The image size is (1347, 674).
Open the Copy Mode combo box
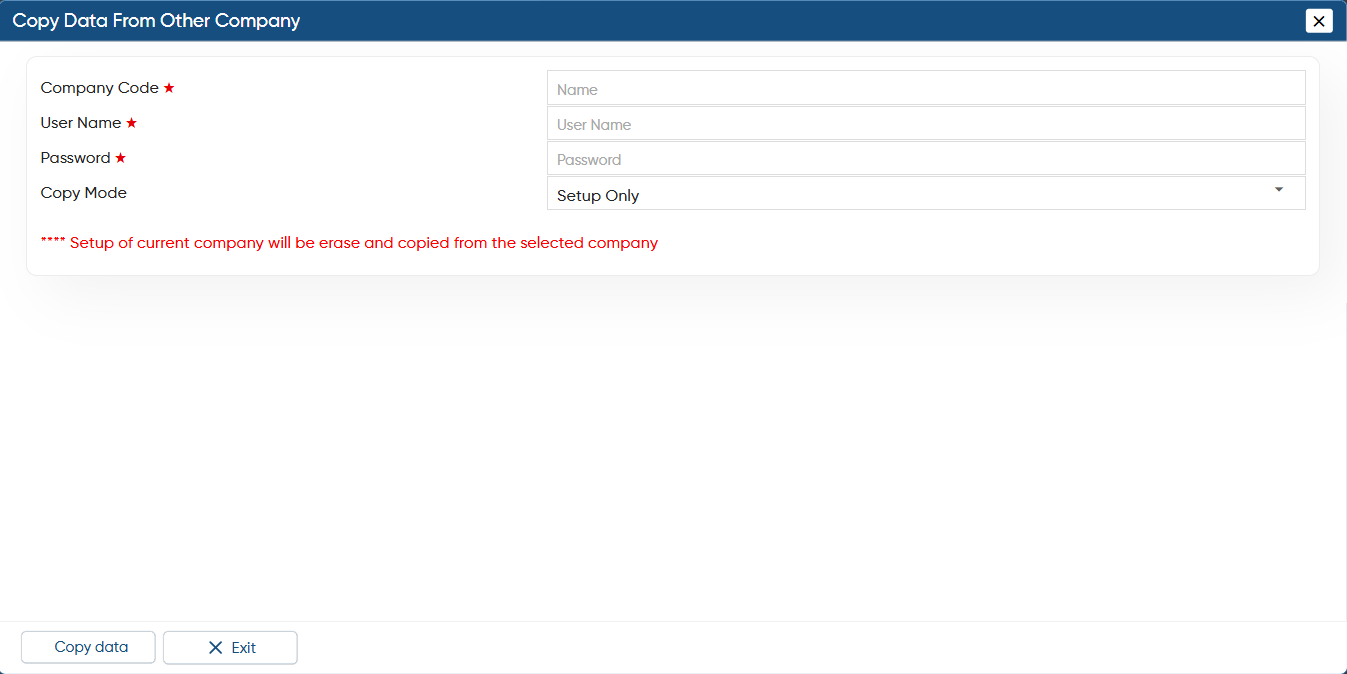[926, 193]
